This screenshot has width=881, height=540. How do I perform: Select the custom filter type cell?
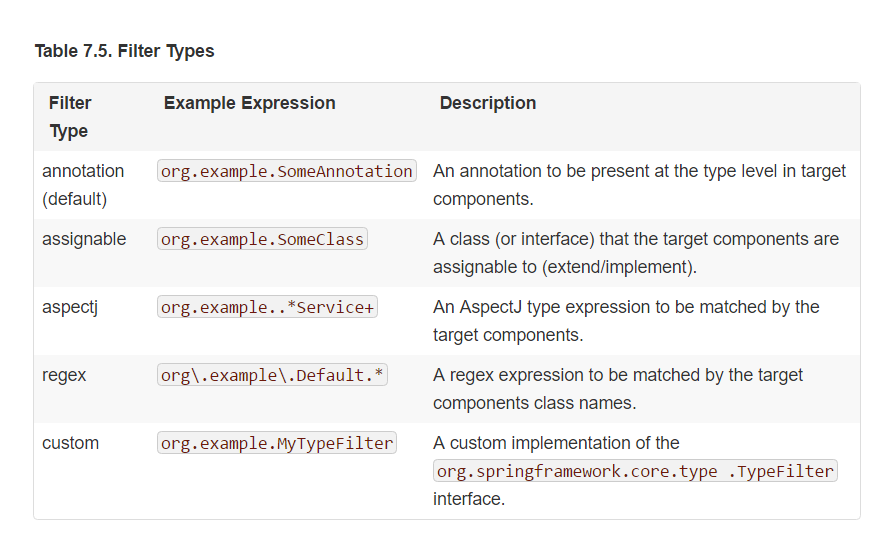click(x=70, y=443)
